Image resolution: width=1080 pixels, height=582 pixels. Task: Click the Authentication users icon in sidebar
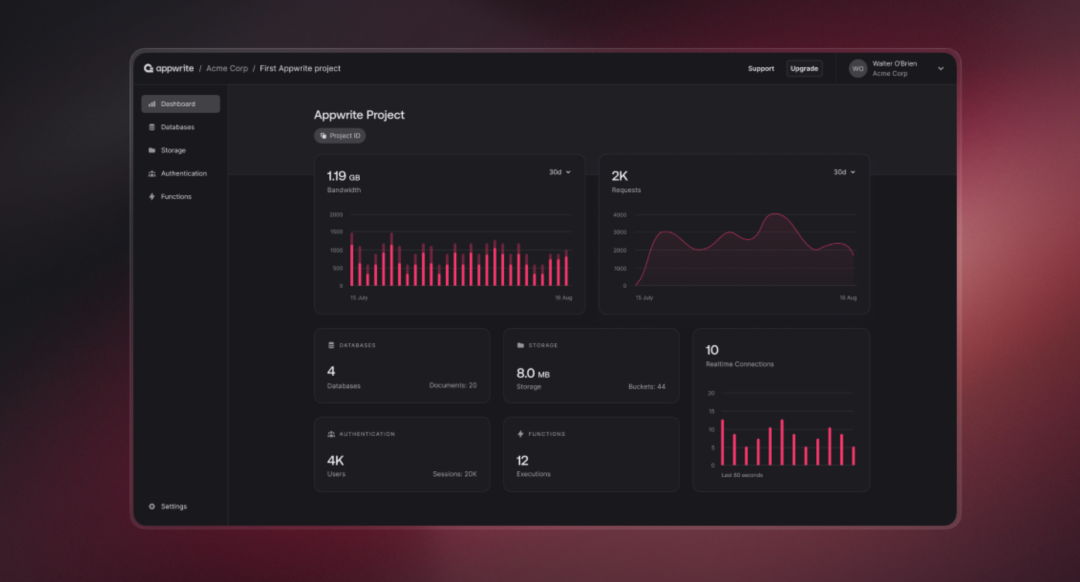(x=152, y=174)
